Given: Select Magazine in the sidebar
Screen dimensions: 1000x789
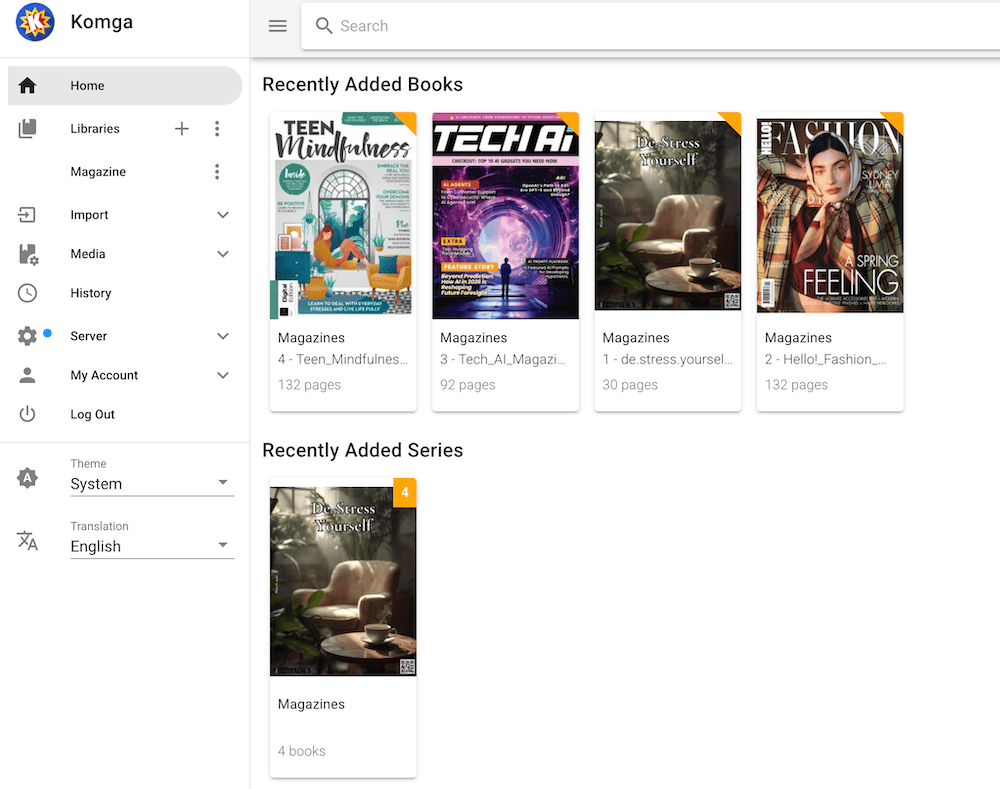Looking at the screenshot, I should [98, 171].
